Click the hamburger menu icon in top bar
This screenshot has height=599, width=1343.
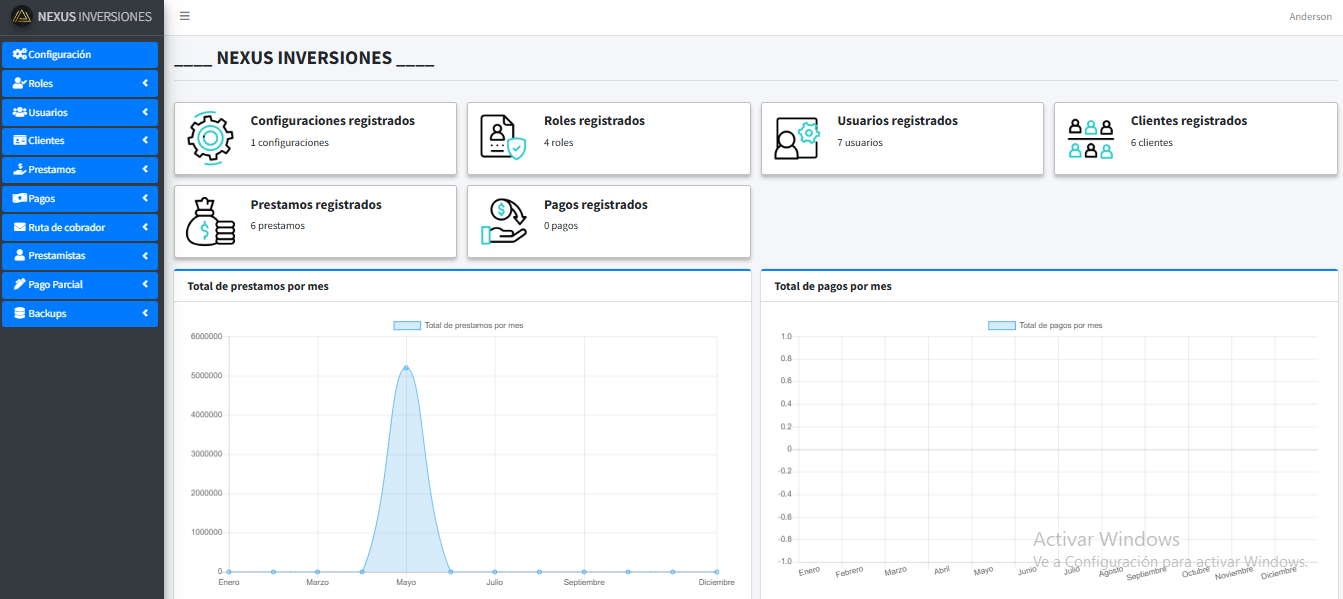(184, 16)
